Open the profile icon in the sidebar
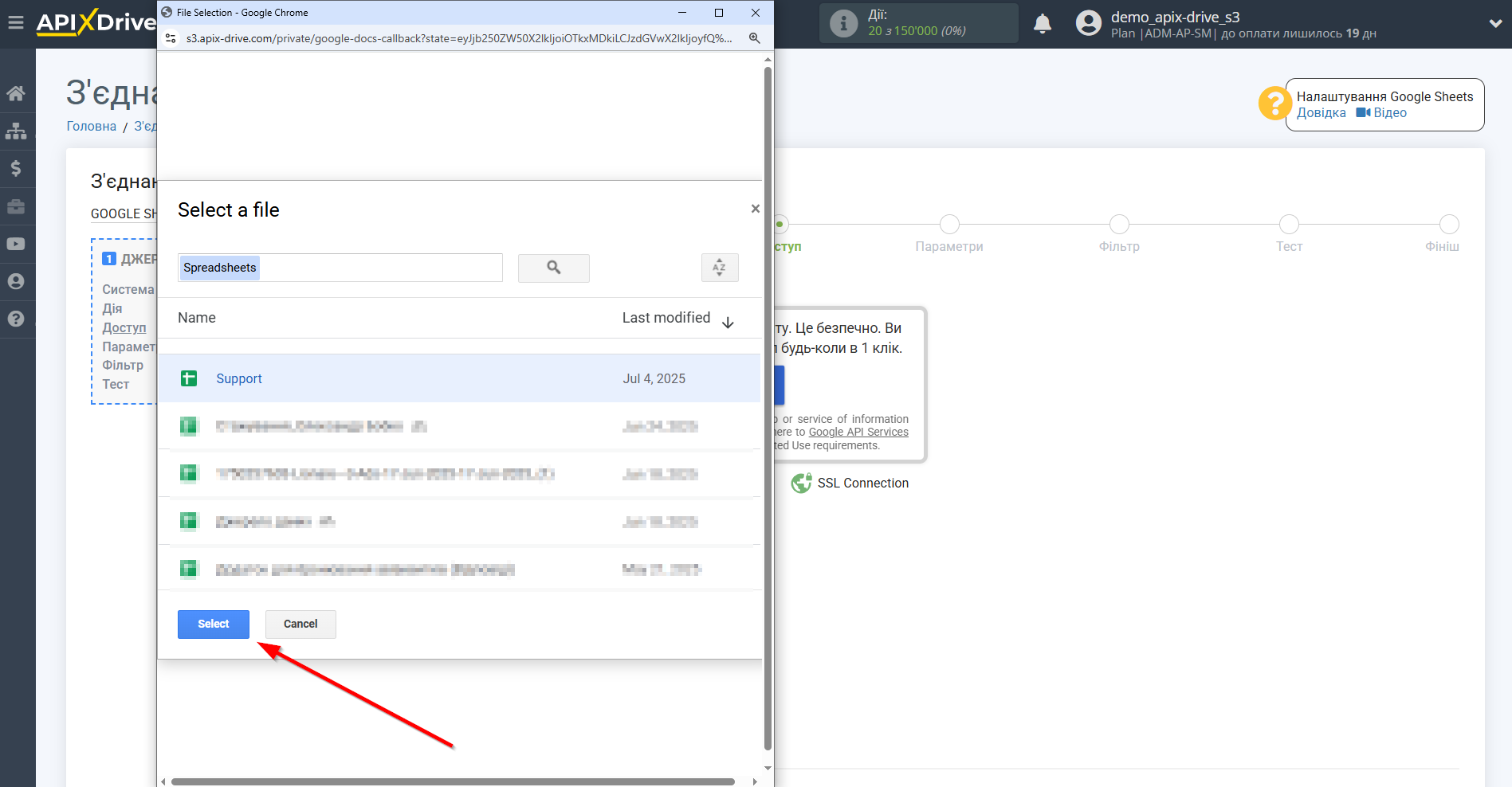Viewport: 1512px width, 787px height. tap(16, 281)
